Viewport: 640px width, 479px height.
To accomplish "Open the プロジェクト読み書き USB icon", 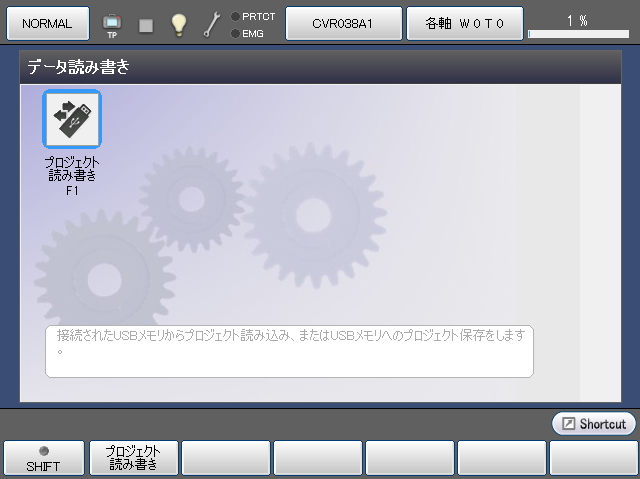I will [x=71, y=119].
